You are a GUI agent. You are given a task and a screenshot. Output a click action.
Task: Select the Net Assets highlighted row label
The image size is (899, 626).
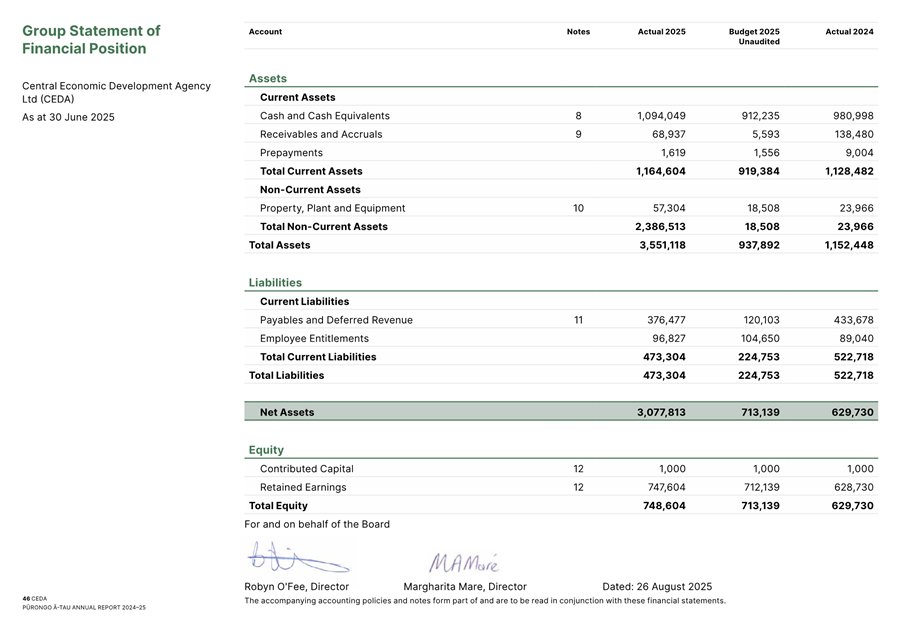click(287, 412)
